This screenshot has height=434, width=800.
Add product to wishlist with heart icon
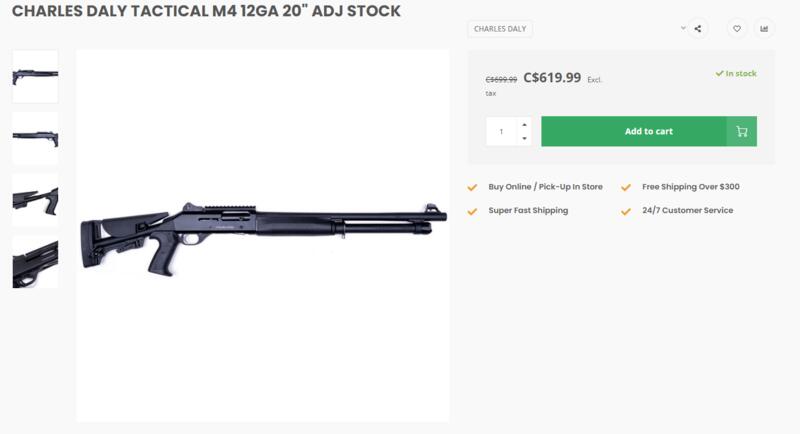click(x=736, y=29)
